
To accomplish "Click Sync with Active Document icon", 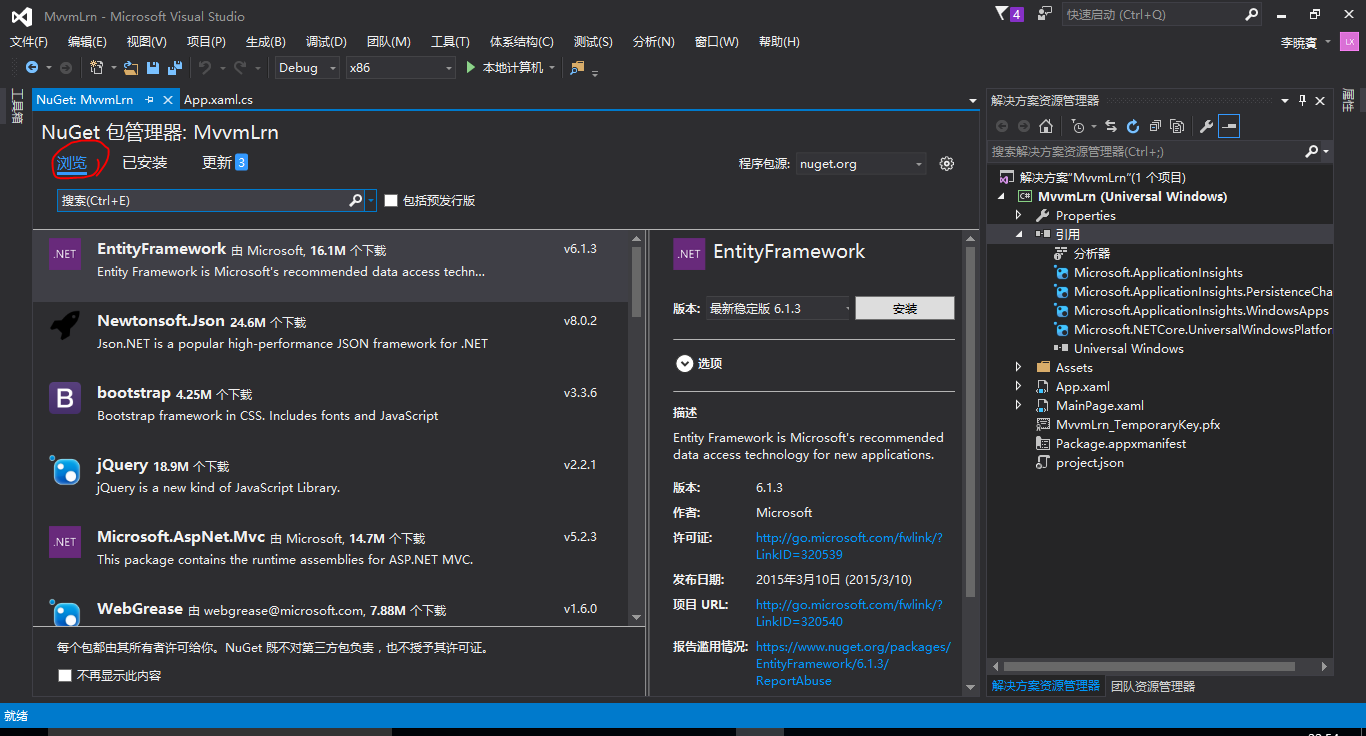I will click(1110, 126).
